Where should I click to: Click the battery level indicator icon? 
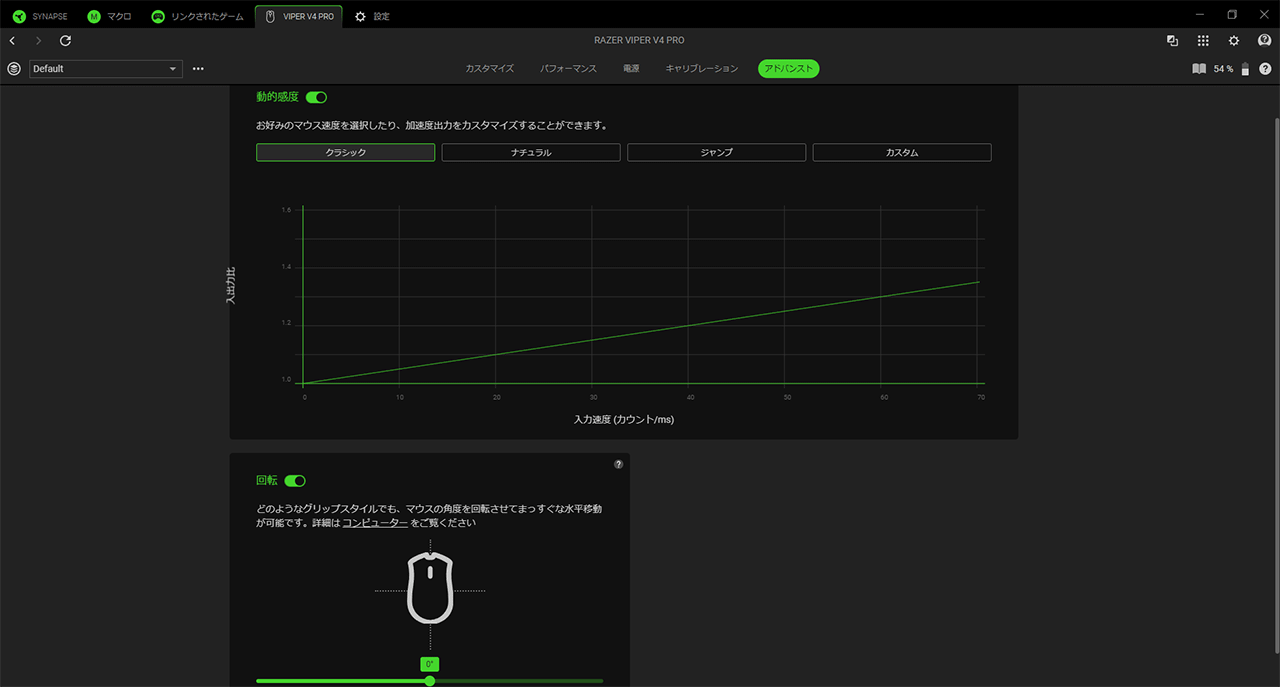[1245, 69]
